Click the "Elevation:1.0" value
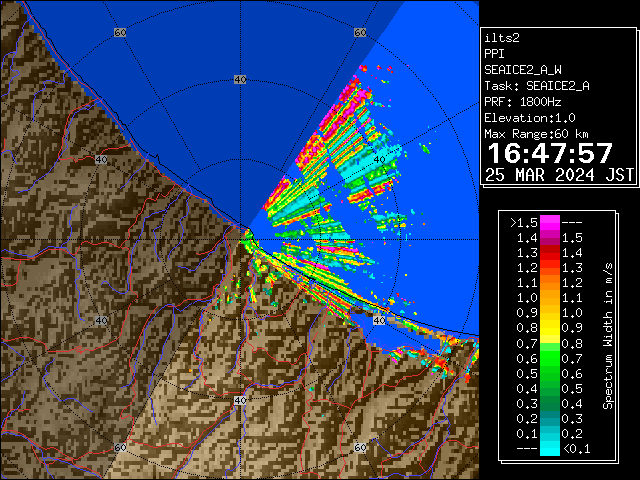Viewport: 640px width, 480px height. coord(530,118)
